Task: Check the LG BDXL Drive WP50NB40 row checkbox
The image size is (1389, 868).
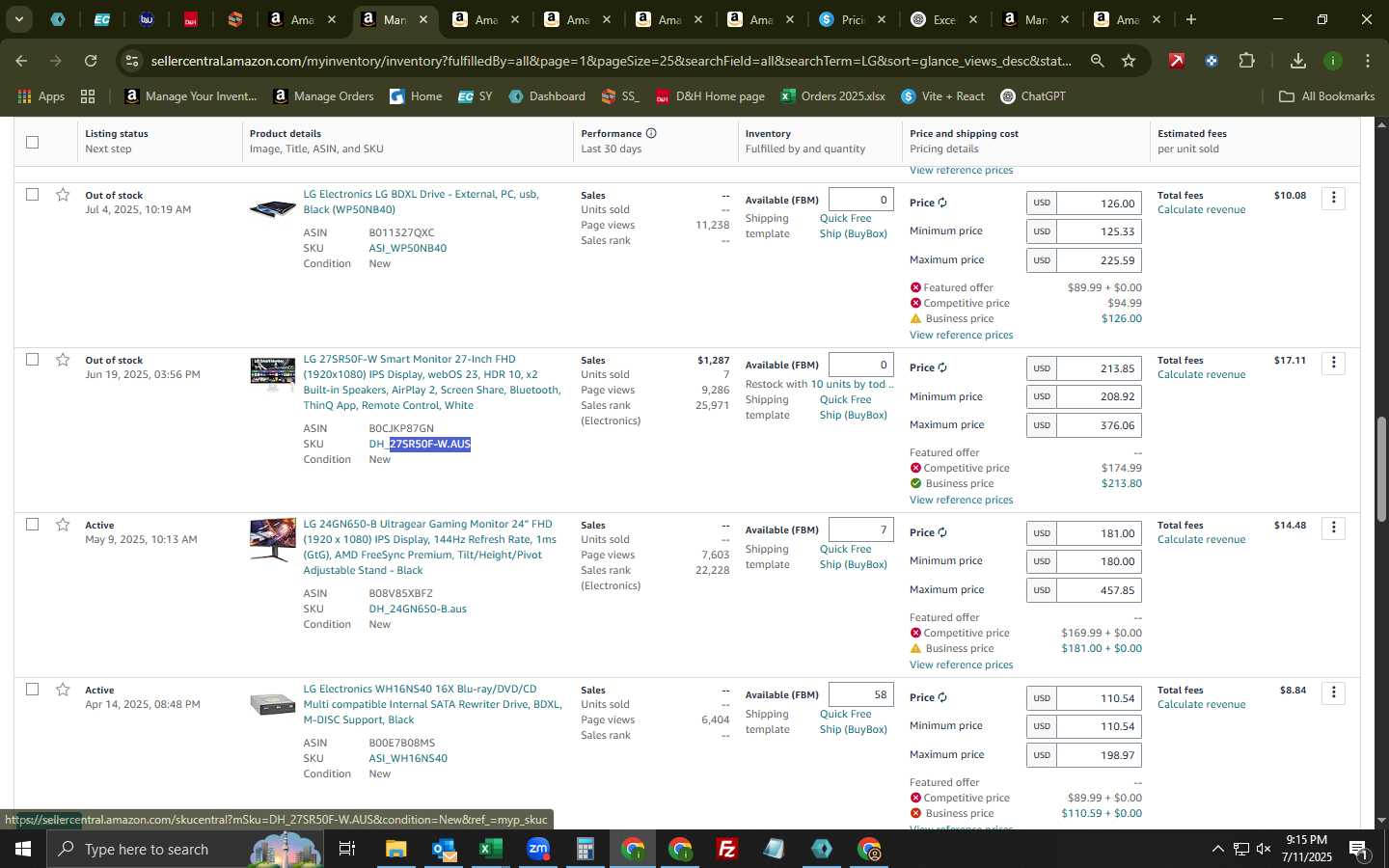Action: pos(32,195)
